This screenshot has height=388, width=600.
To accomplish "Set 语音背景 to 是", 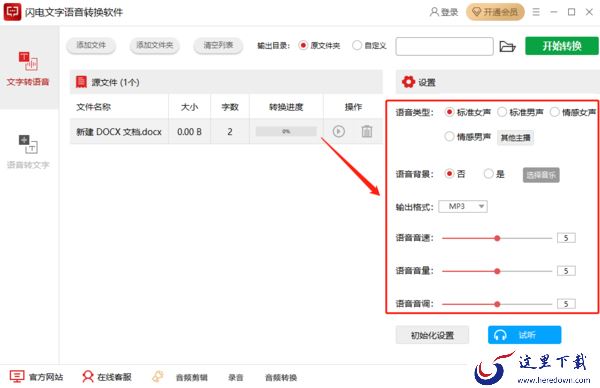I will (x=489, y=174).
